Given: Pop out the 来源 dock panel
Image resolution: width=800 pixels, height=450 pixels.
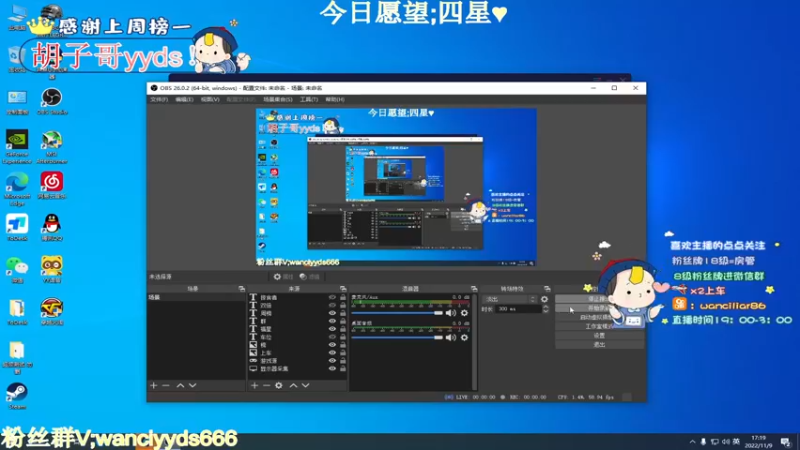Looking at the screenshot, I should (x=343, y=289).
